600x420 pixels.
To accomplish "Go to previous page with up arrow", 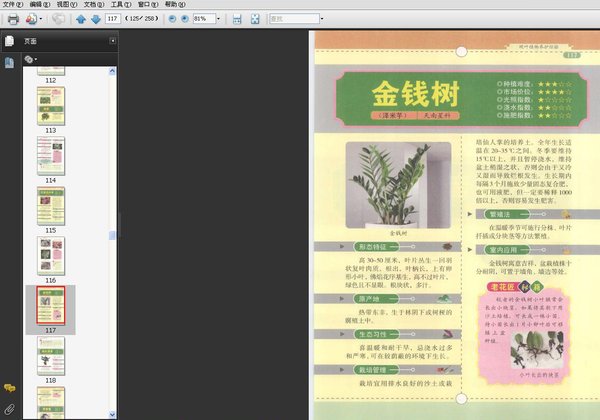I will [80, 19].
